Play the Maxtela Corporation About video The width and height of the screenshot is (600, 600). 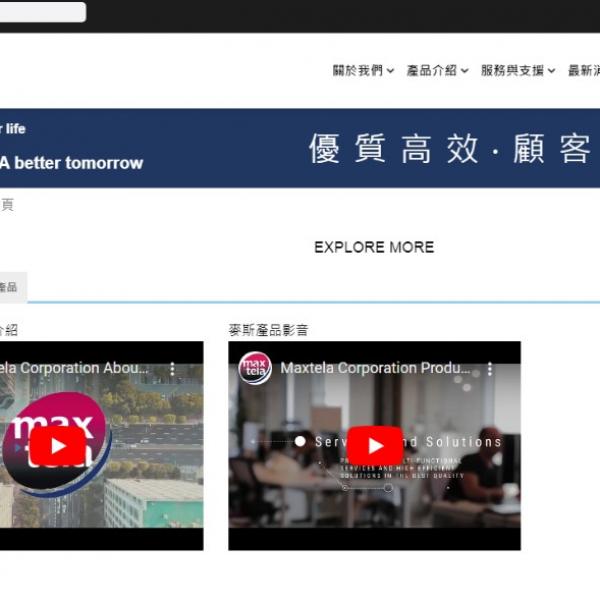58,446
